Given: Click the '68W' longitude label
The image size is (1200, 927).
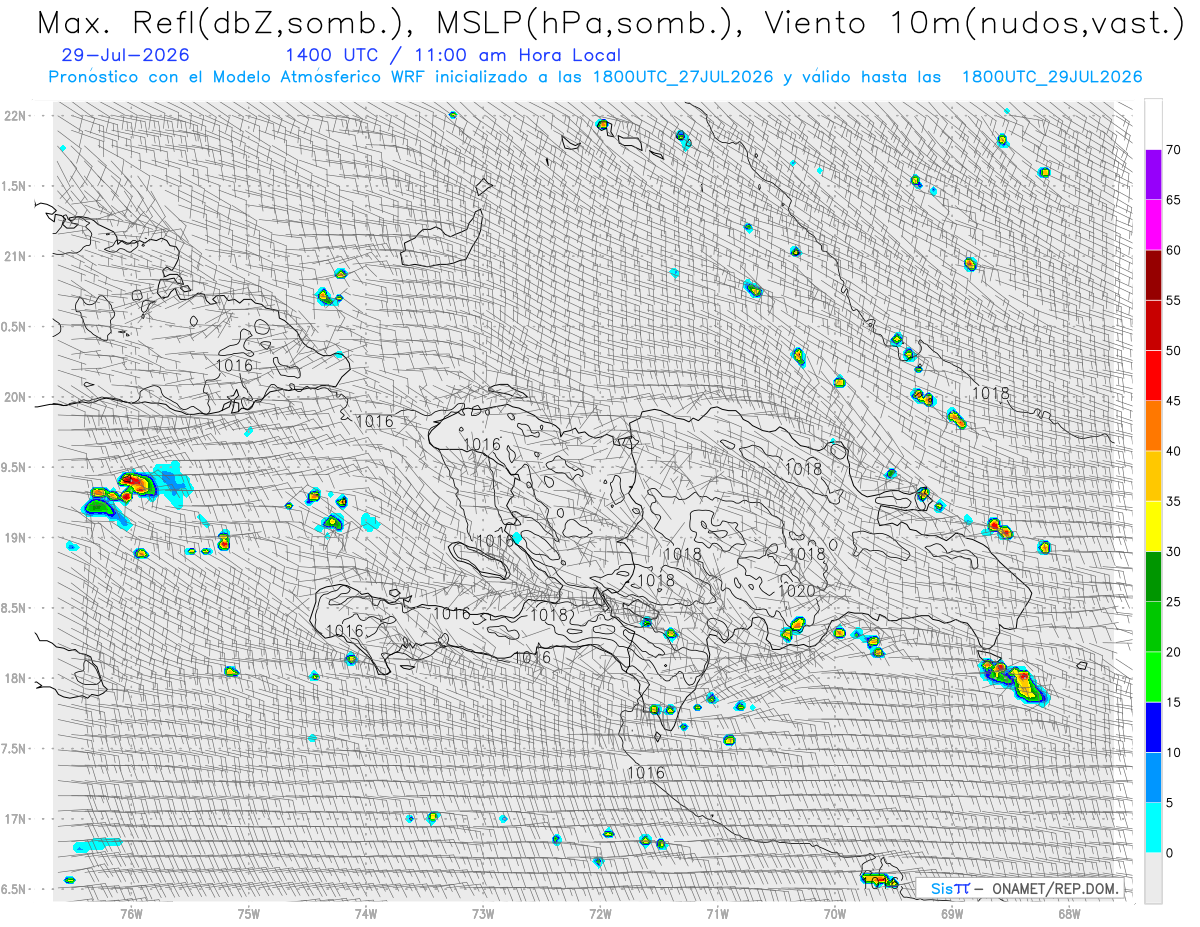Looking at the screenshot, I should [1068, 913].
